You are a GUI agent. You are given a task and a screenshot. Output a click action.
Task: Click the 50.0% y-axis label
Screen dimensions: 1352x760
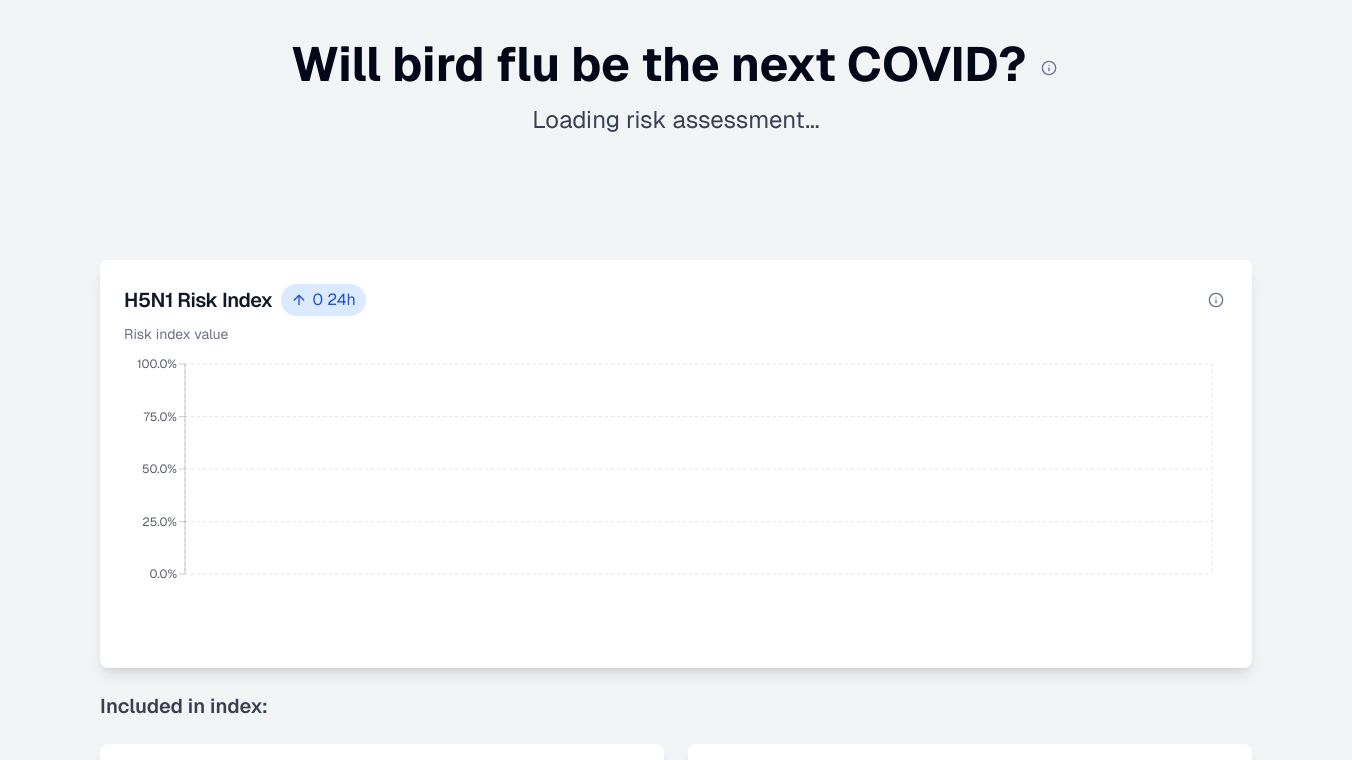pos(159,469)
